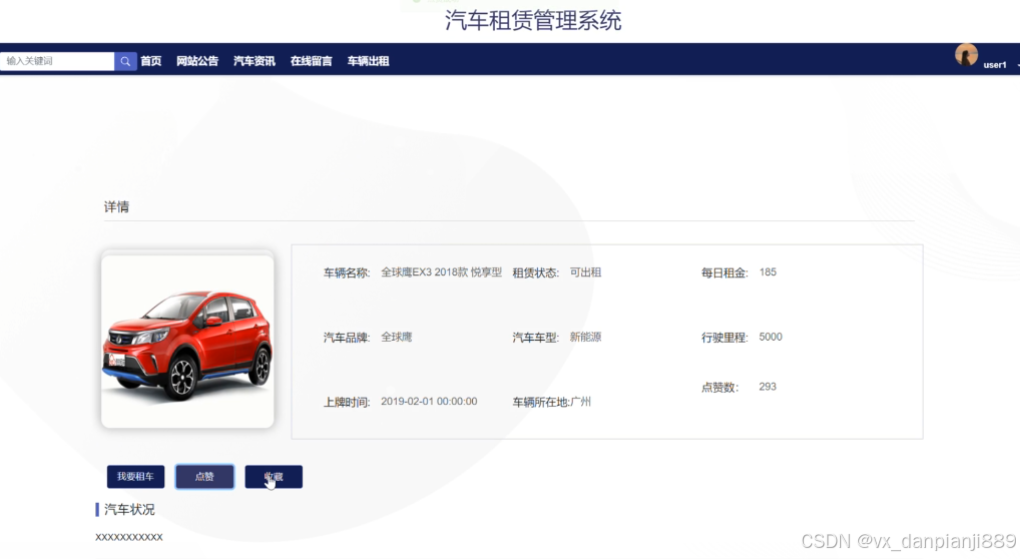Screen dimensions: 1020x559
Task: Open the 在线留言 page
Action: pyautogui.click(x=311, y=61)
